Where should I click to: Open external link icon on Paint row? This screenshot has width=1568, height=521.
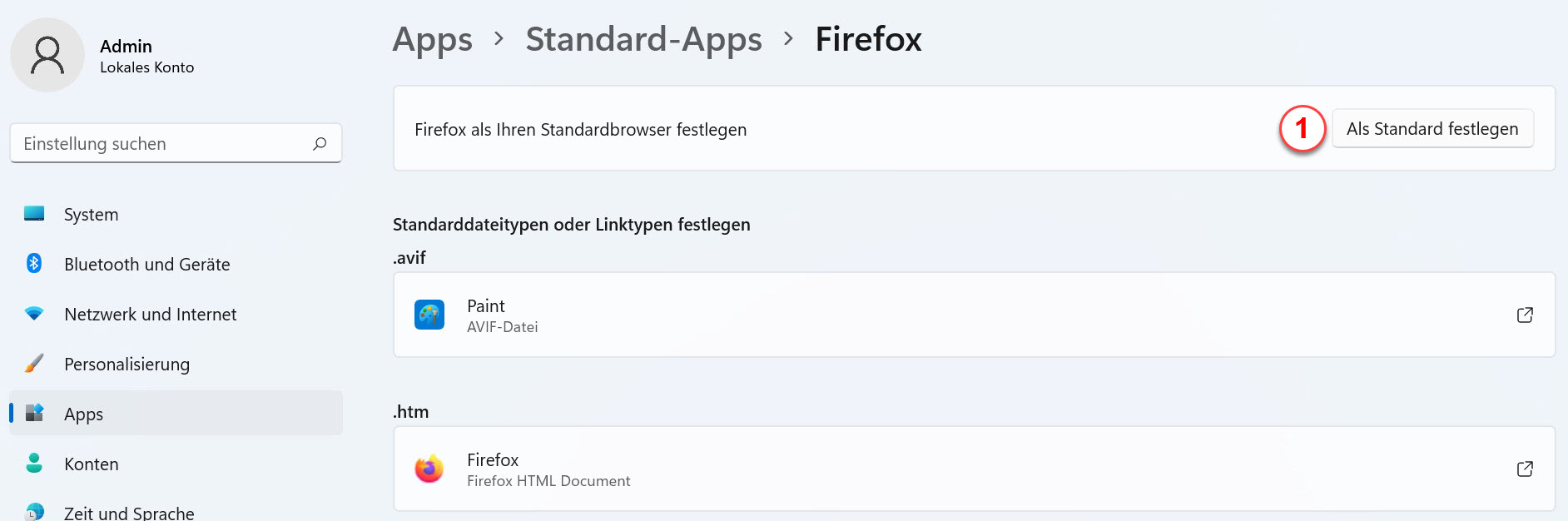pos(1525,315)
